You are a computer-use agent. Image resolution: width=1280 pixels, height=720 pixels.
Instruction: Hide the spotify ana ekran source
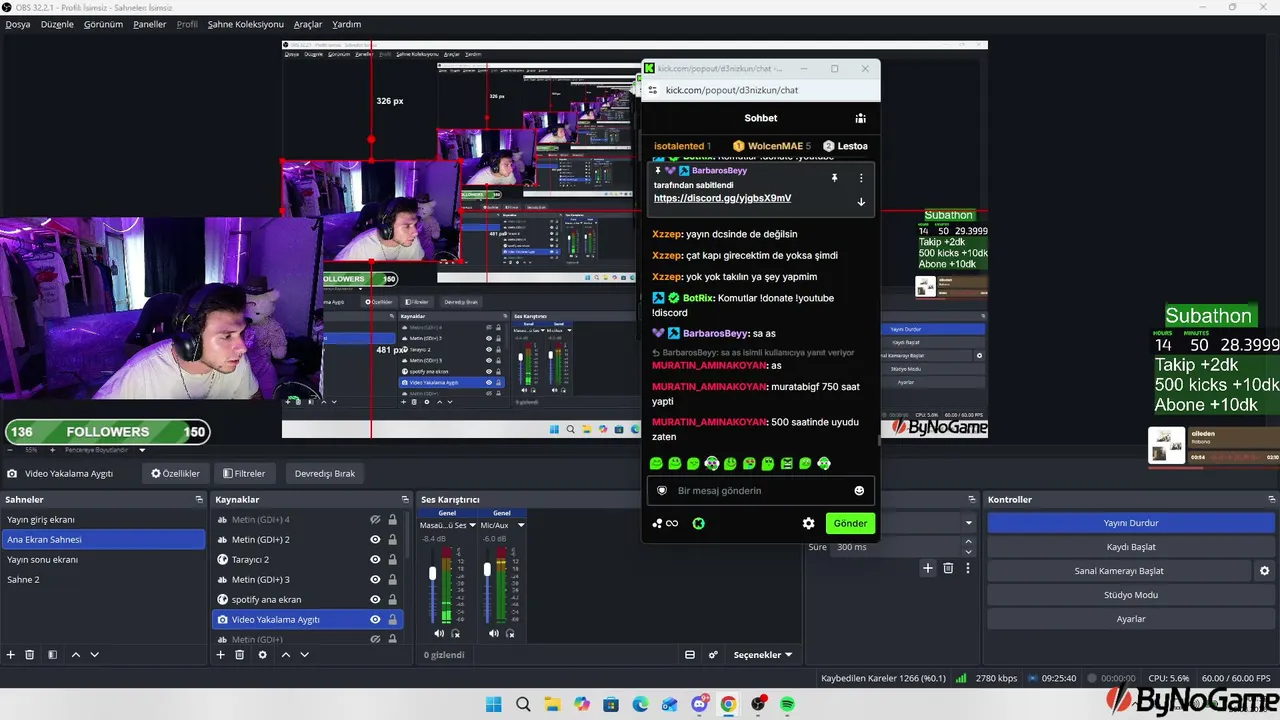[x=375, y=600]
